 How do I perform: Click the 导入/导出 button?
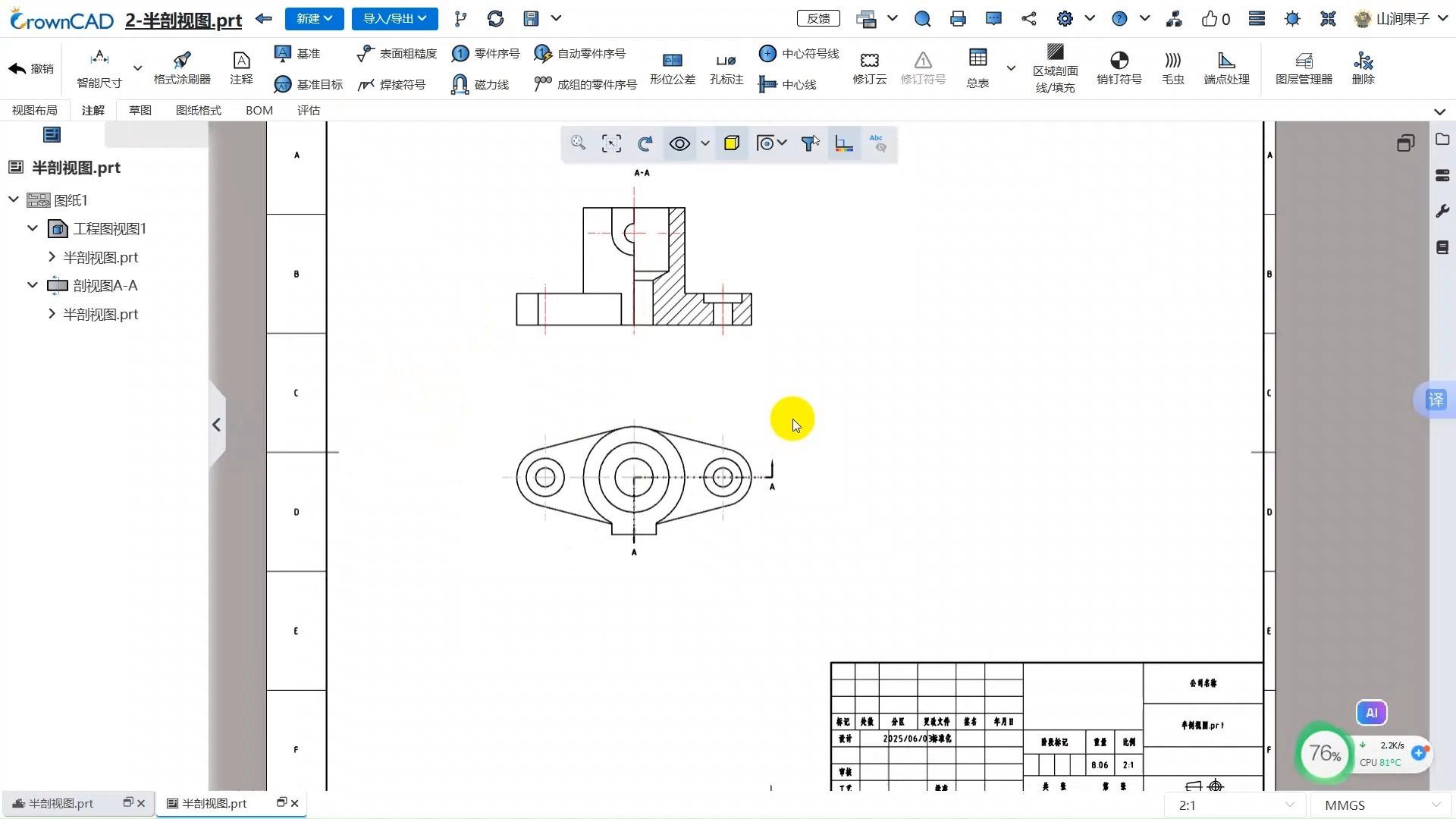tap(394, 18)
